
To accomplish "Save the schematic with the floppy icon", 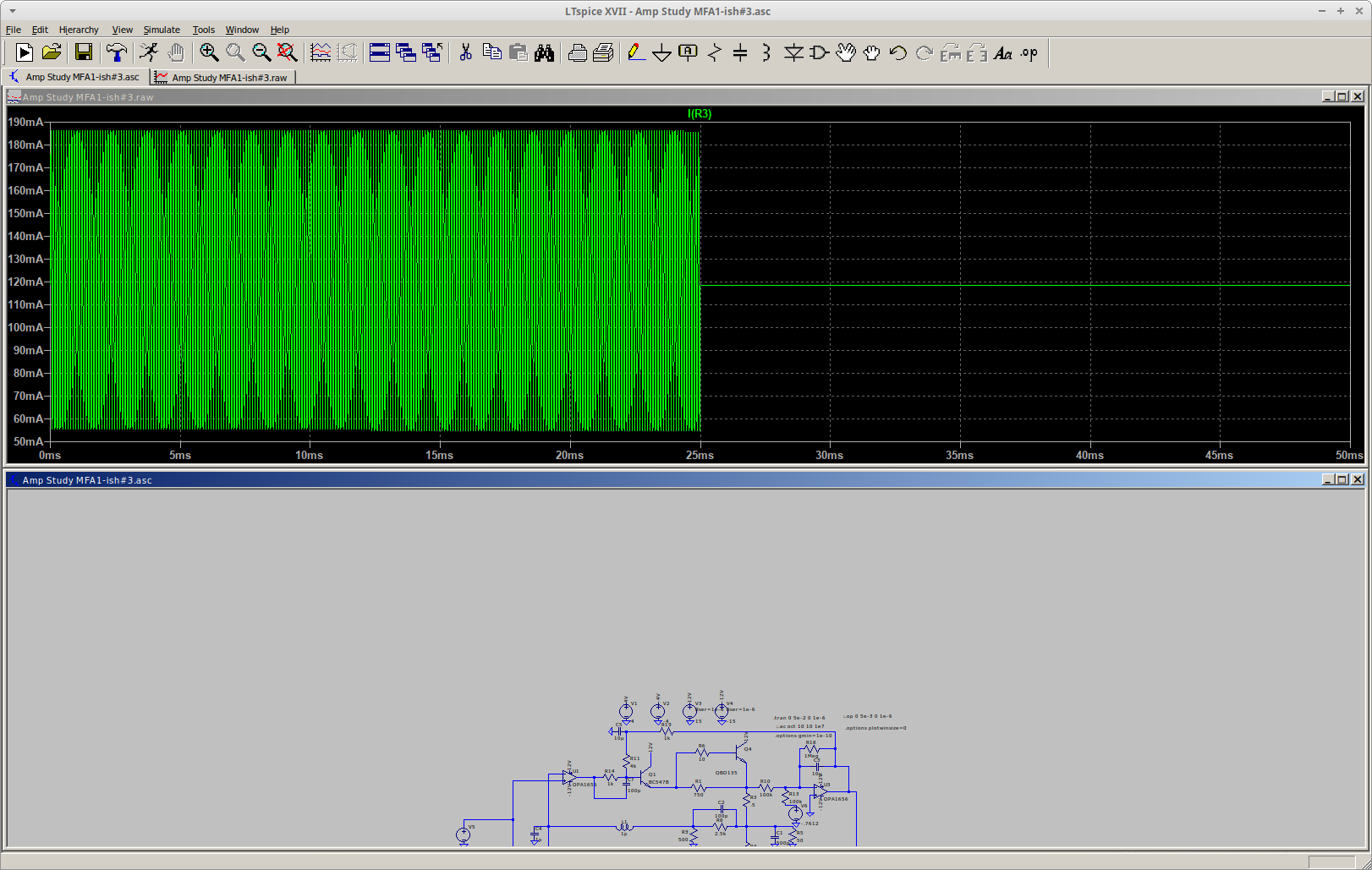I will 84,52.
